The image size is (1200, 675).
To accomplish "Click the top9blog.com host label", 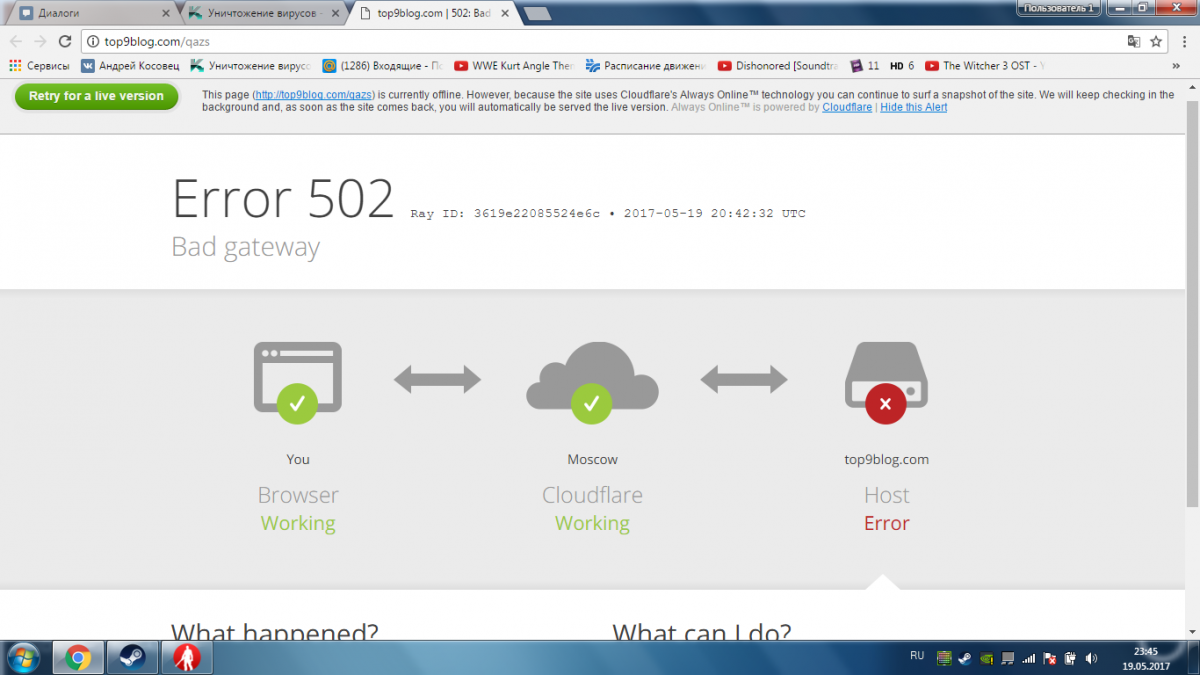I will pyautogui.click(x=886, y=459).
